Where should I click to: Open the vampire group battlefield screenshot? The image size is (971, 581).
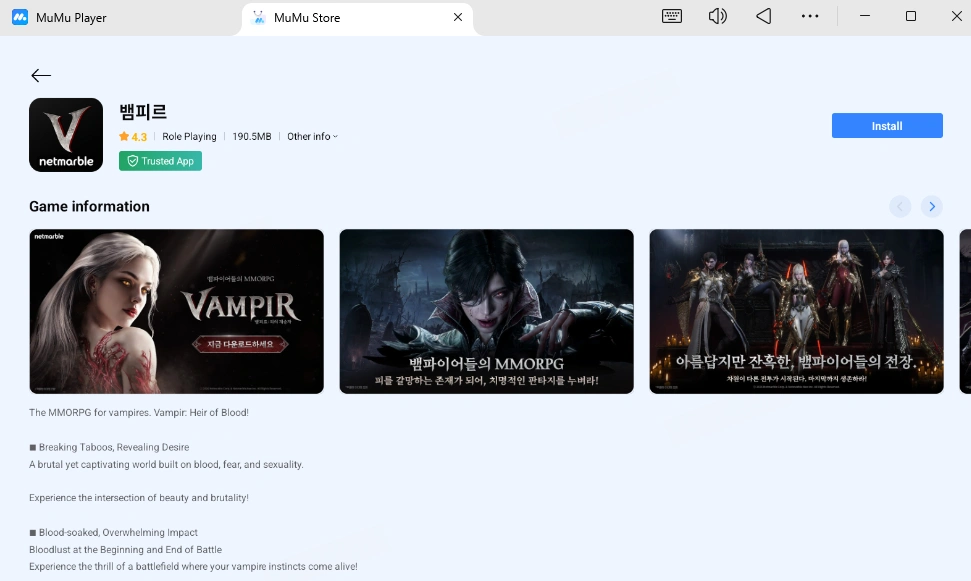796,312
